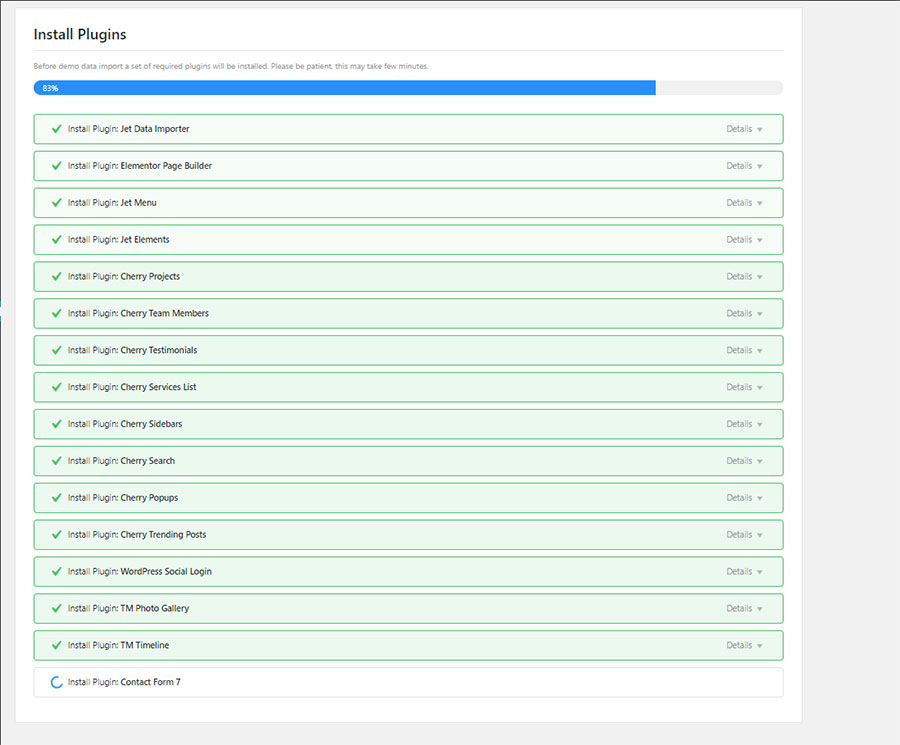Screen dimensions: 900x745
Task: Click the checkmark icon next to Jet Menu
Action: 56,203
